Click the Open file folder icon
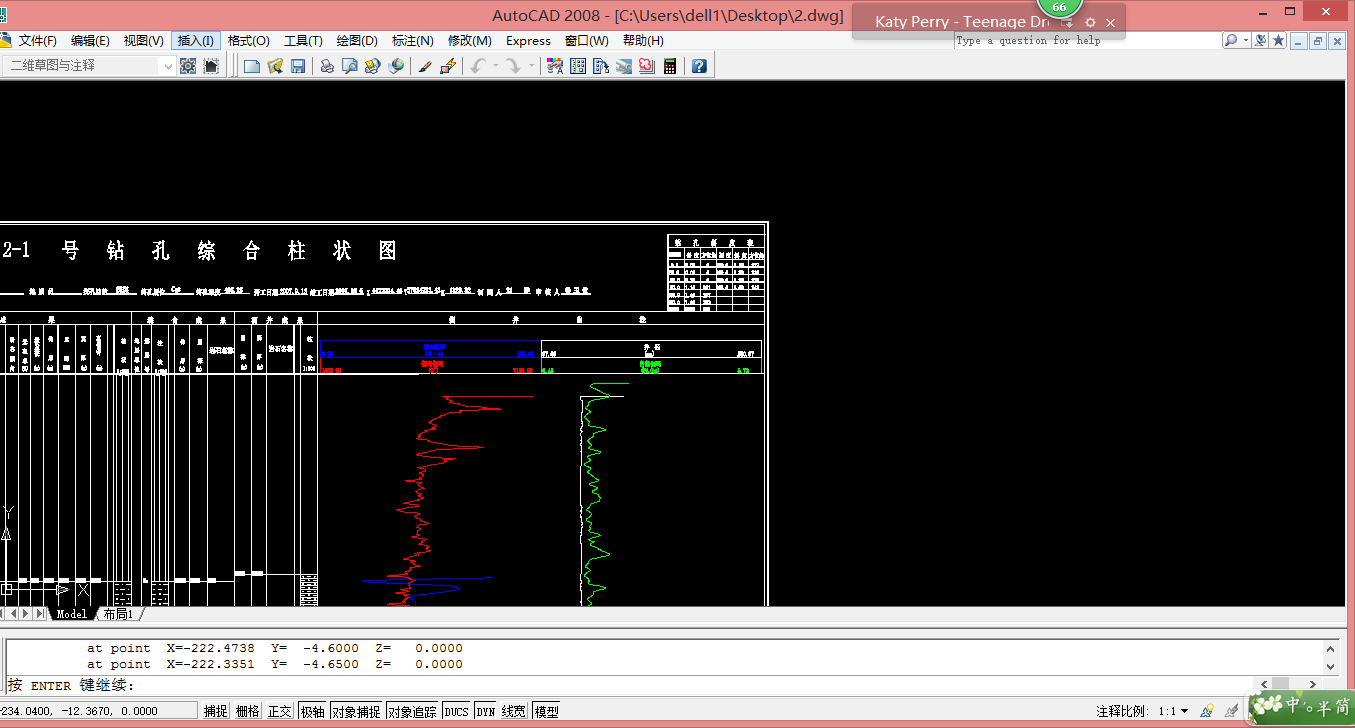 coord(274,66)
